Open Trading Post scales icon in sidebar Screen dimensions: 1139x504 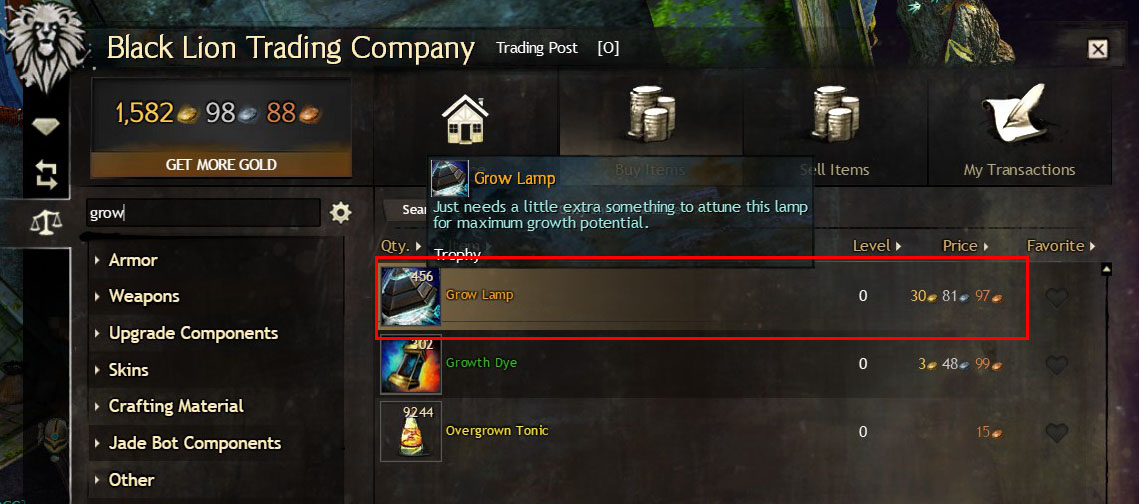coord(46,223)
